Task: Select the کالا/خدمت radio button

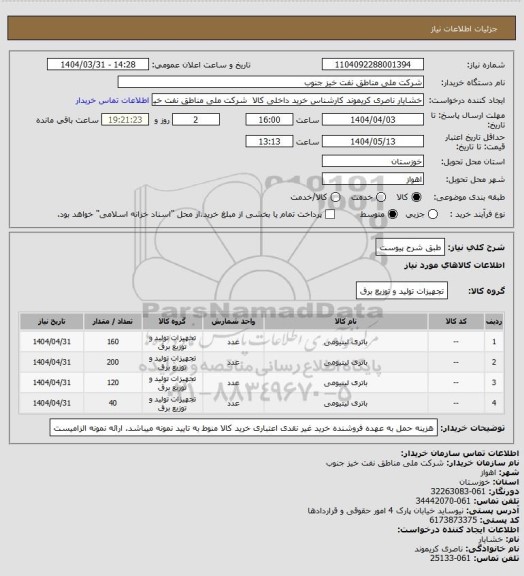Action: tap(335, 197)
